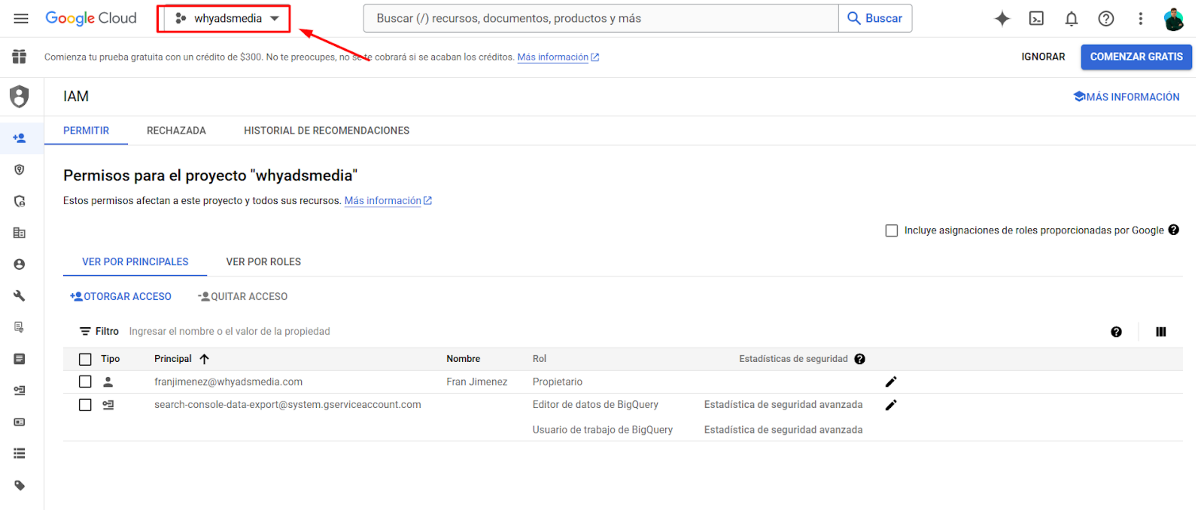
Task: Select the franjimenez@whyadsmedia.com row checkbox
Action: click(x=85, y=382)
